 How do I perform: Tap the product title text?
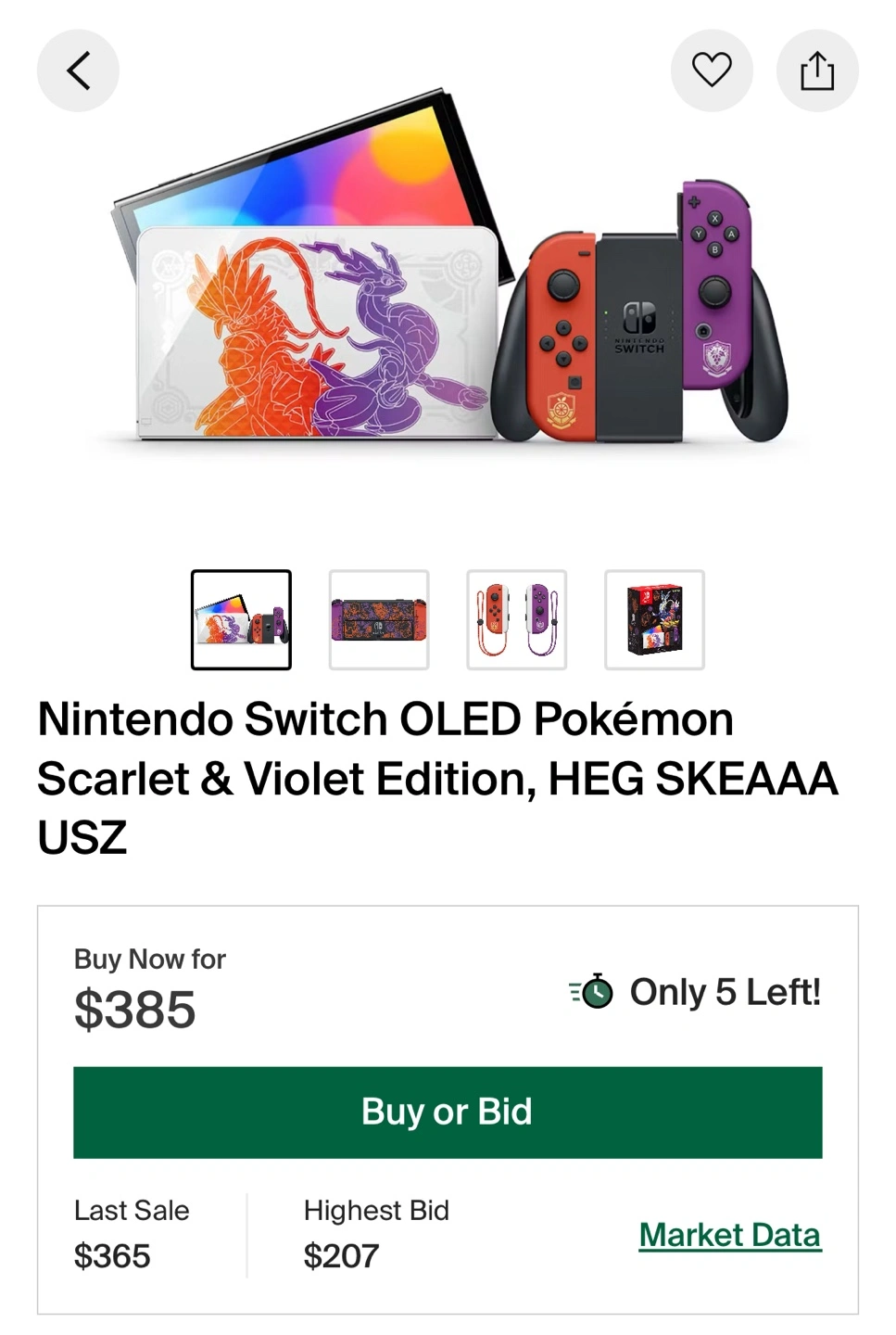[x=437, y=778]
